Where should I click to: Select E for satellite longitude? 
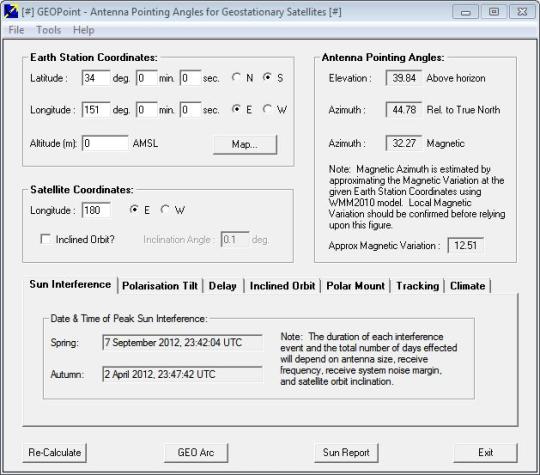(134, 209)
